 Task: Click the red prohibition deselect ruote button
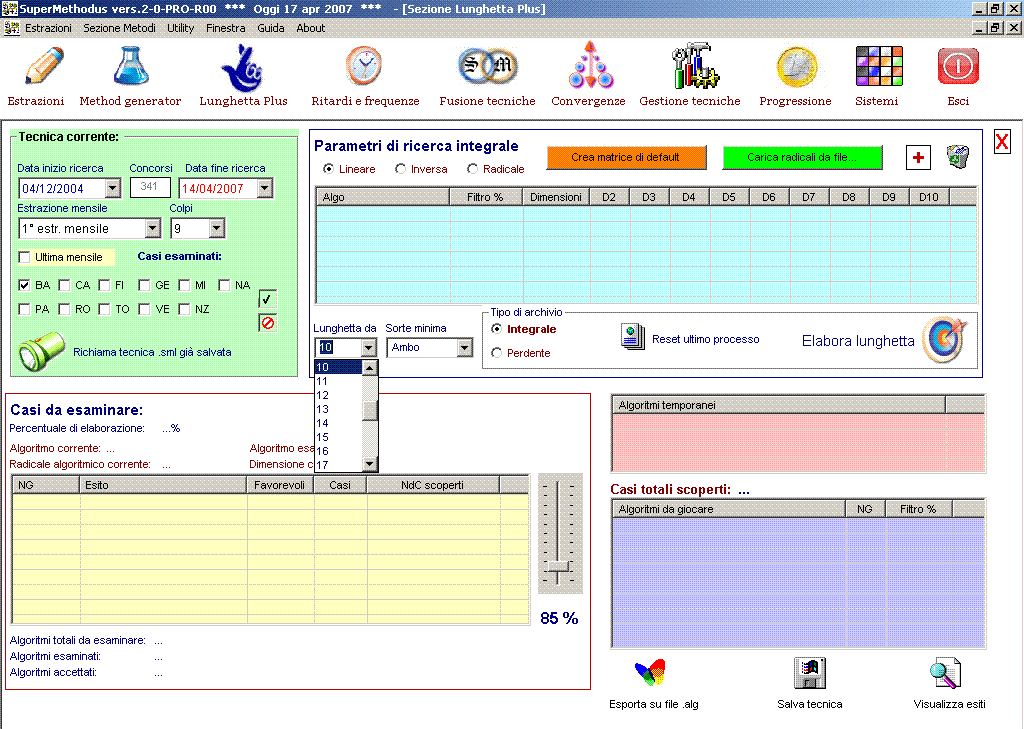pyautogui.click(x=267, y=323)
